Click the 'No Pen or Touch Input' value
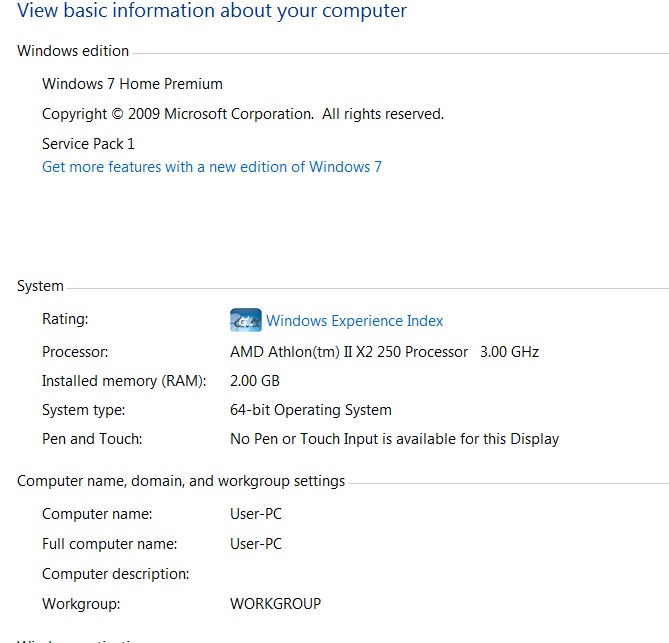The height and width of the screenshot is (643, 669). (395, 439)
